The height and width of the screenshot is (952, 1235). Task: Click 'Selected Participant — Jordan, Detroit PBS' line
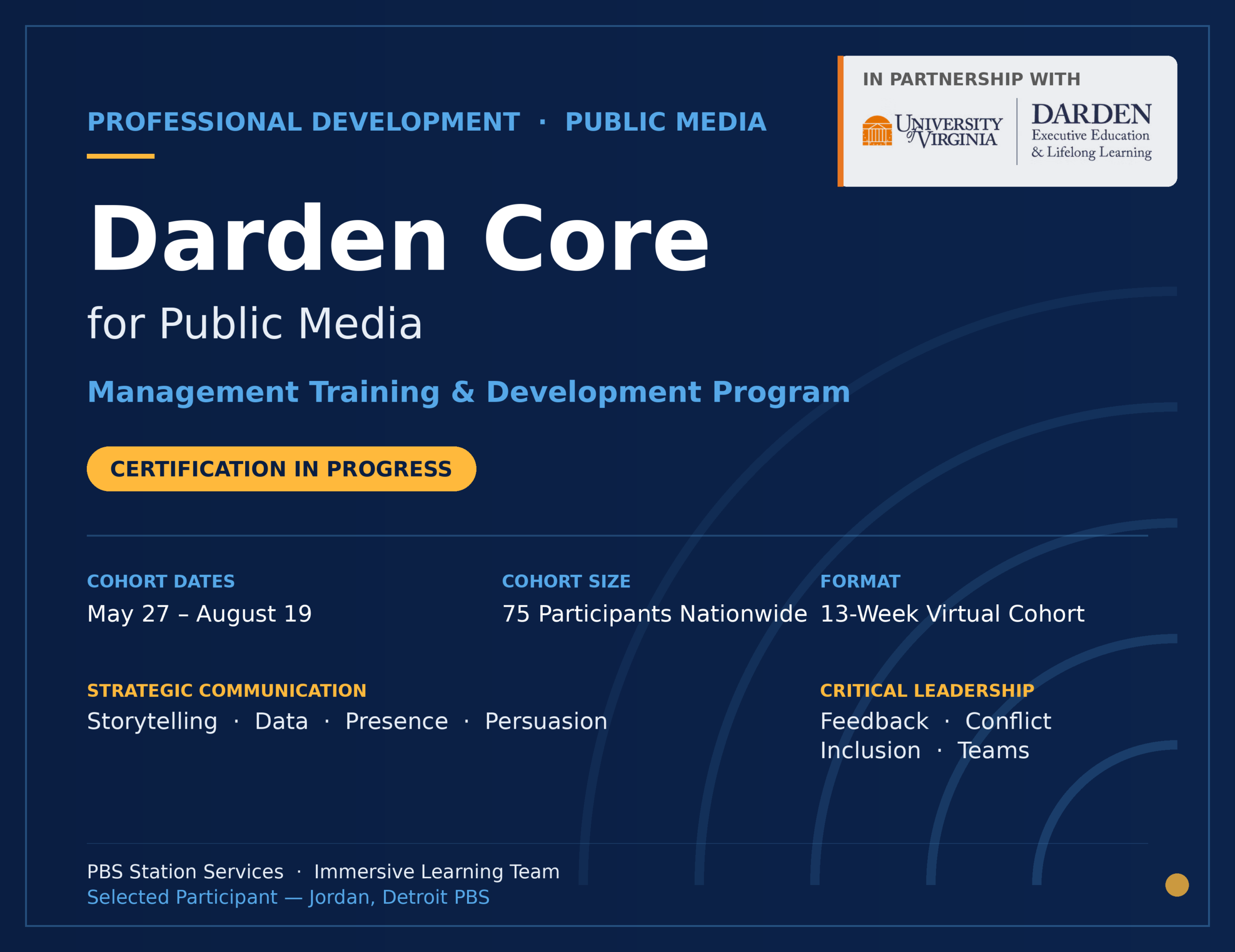(288, 897)
